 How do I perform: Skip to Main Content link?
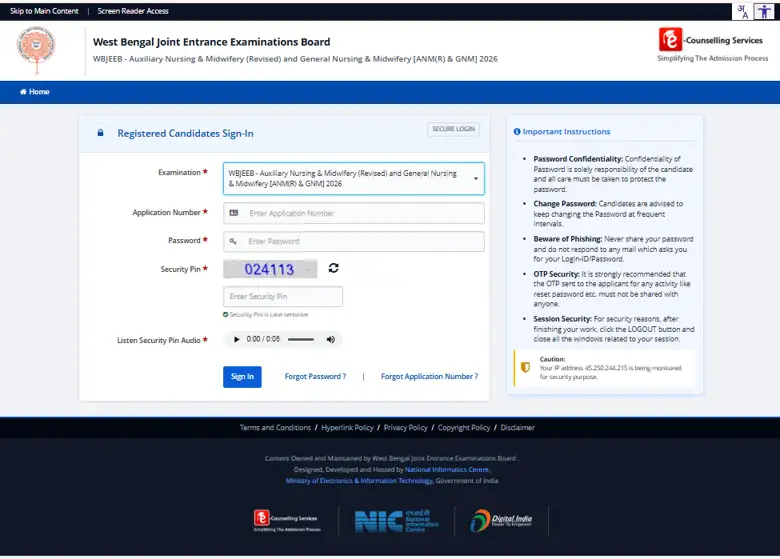pos(44,11)
